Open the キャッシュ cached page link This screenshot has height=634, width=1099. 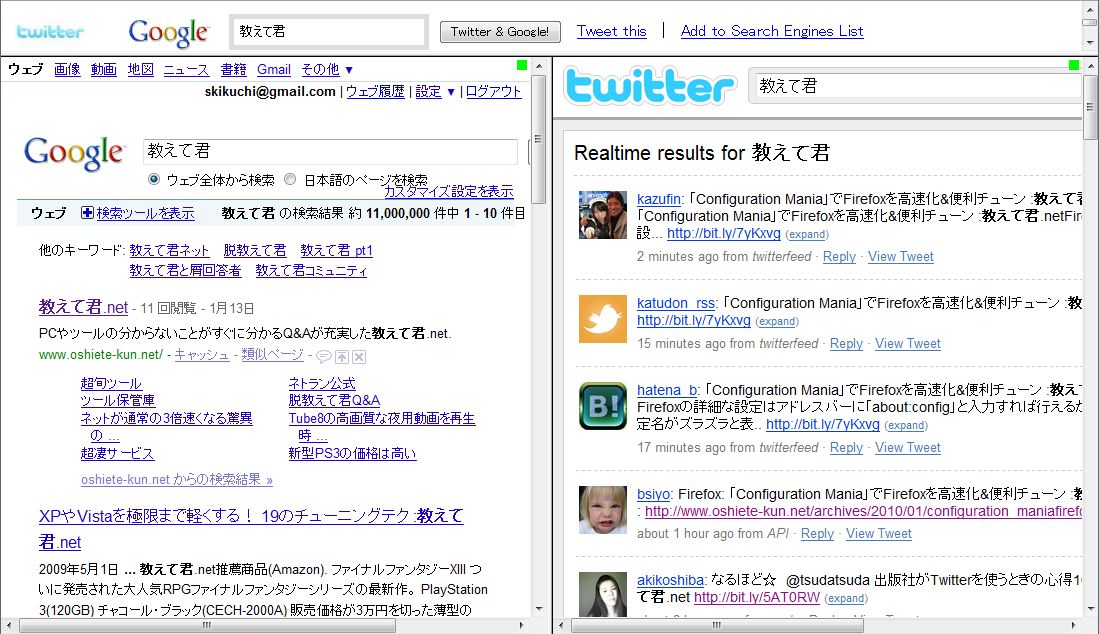coord(202,354)
